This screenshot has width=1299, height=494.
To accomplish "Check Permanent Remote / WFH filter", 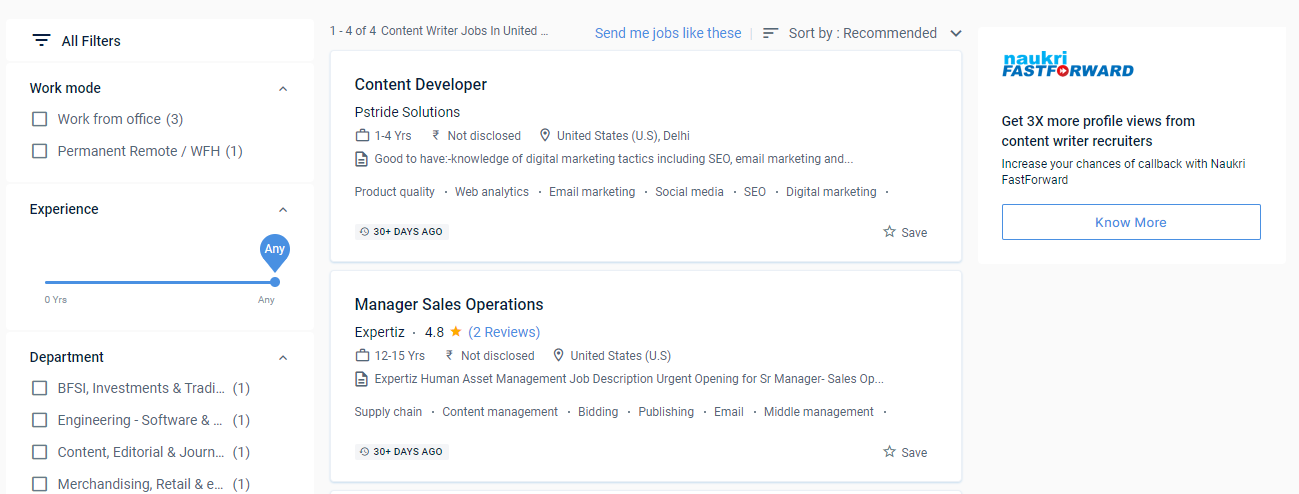I will [40, 151].
